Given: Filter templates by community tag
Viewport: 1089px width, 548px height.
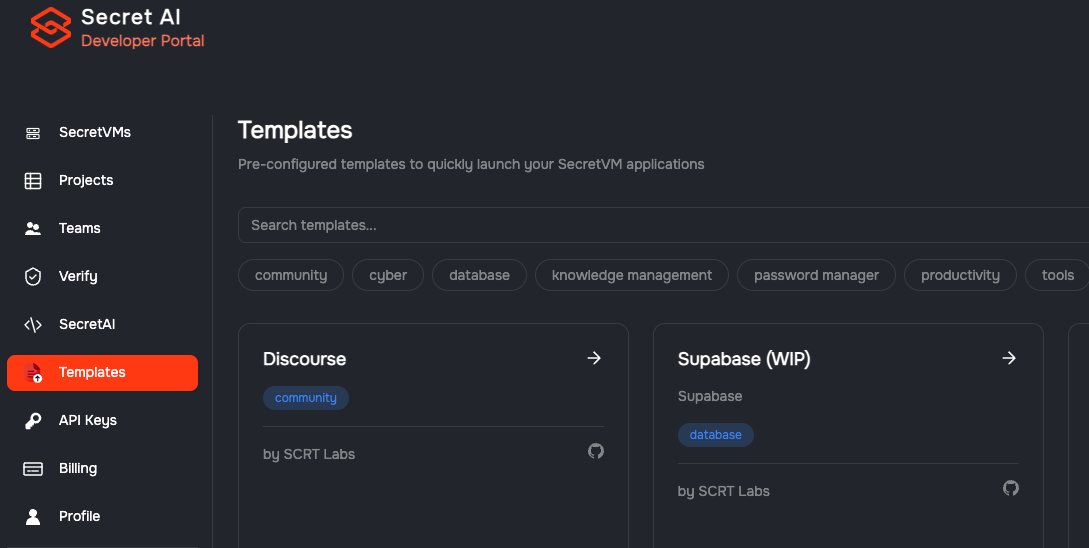Looking at the screenshot, I should coord(291,275).
